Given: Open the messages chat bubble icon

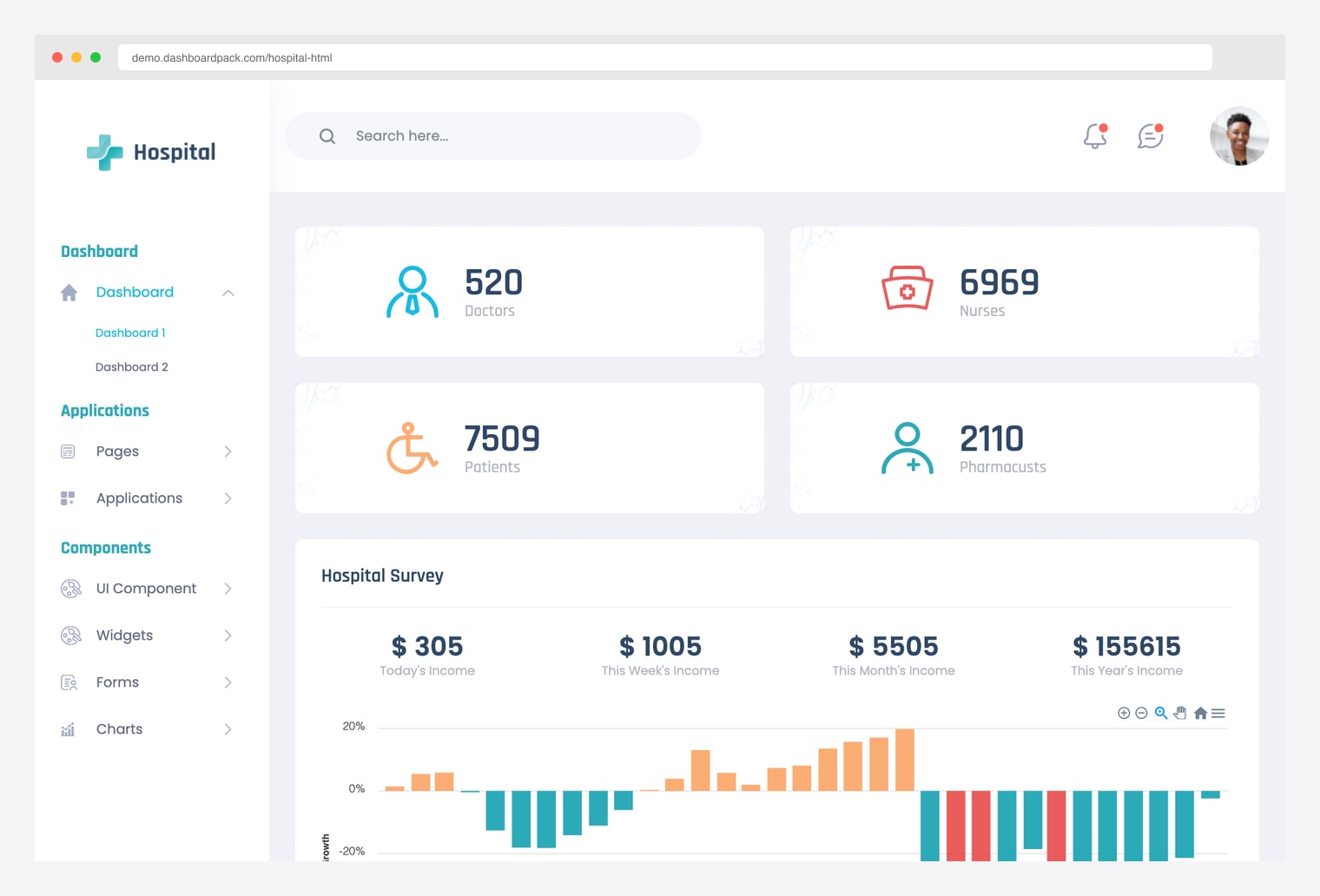Looking at the screenshot, I should coord(1151,135).
